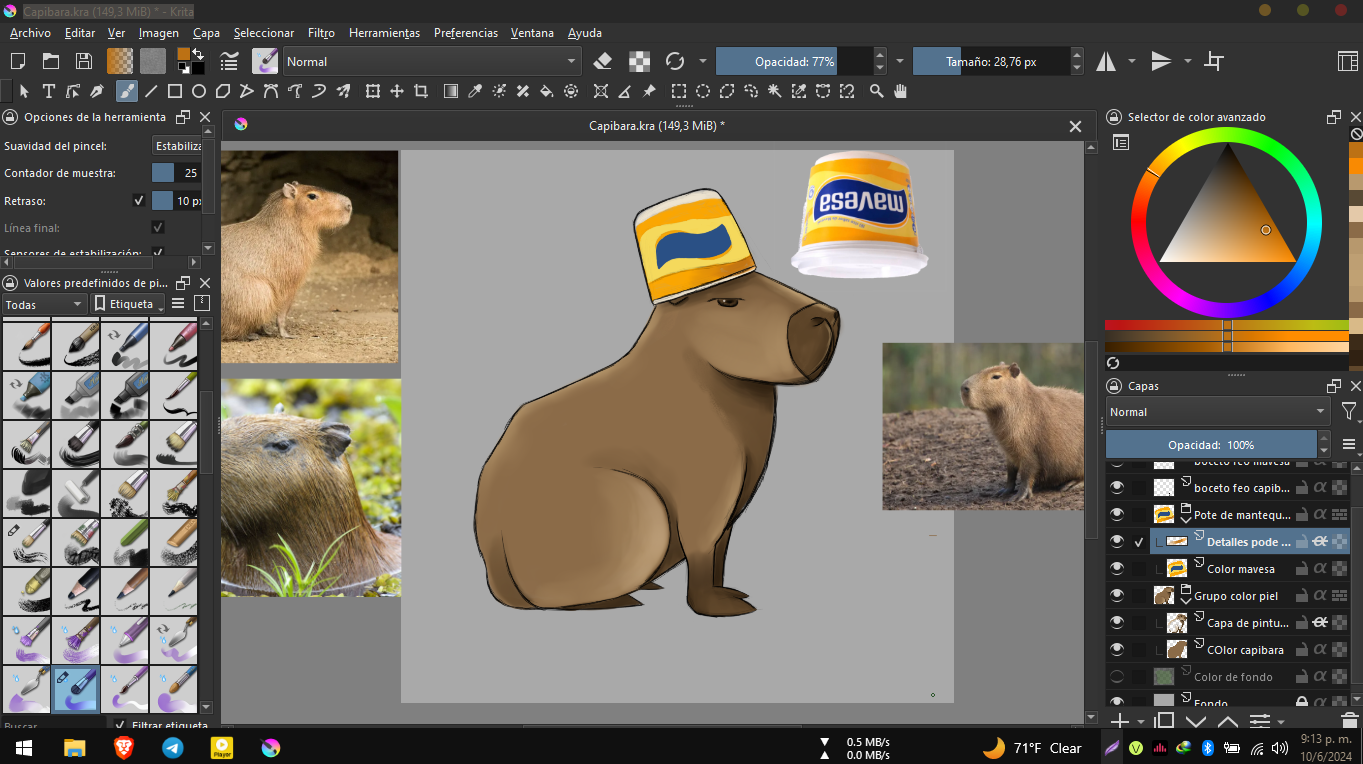Open the Todas preset tag dropdown
The image size is (1363, 764).
tap(44, 304)
